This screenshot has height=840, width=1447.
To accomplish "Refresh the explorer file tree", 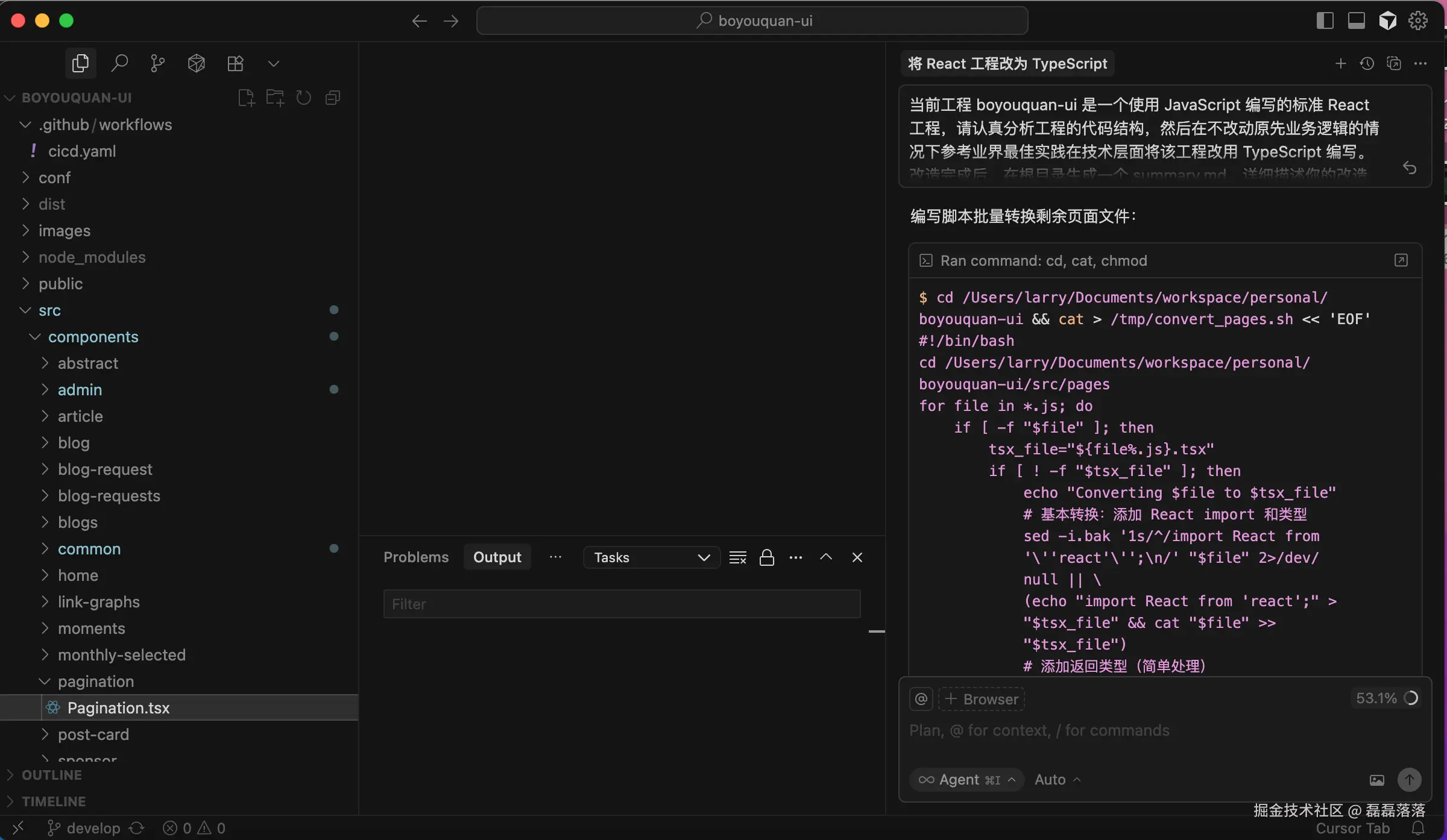I will [x=303, y=98].
